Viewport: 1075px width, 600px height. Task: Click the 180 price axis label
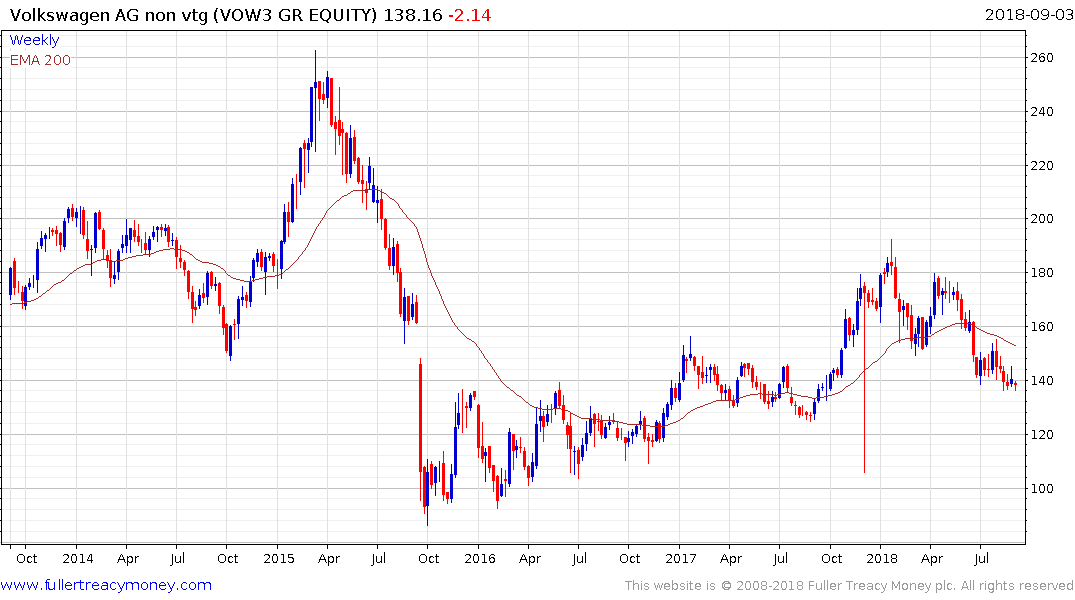pos(1042,273)
